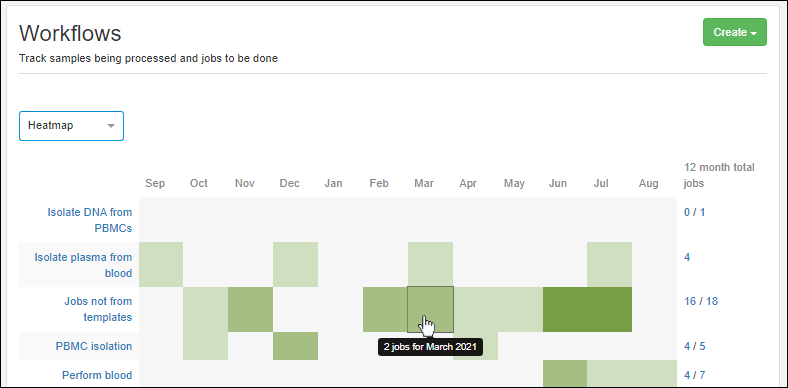Click the 0 / 1 total jobs link
788x388 pixels.
pos(695,212)
